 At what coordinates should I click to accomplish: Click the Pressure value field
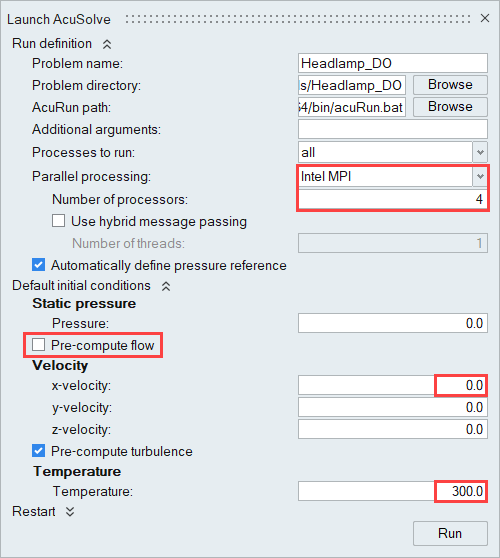[393, 323]
